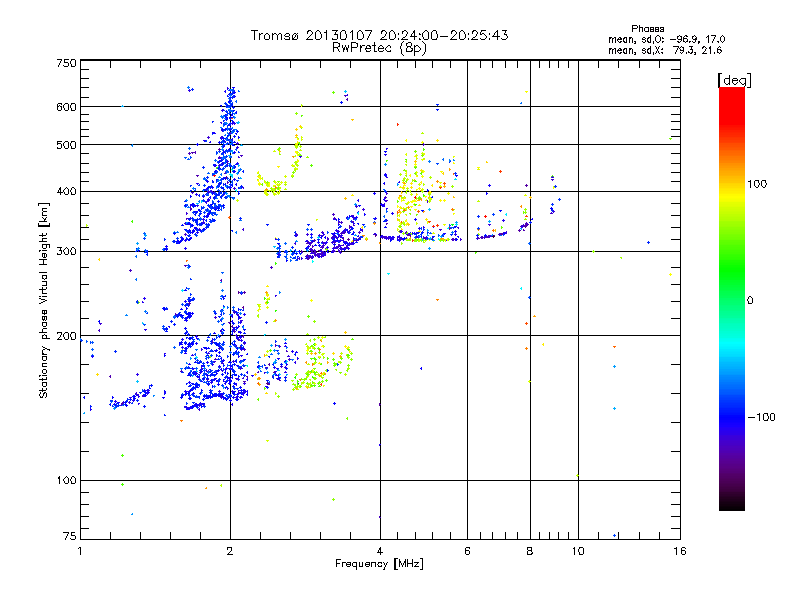Click the x-axis label '1'
The image size is (800, 600).
coord(80,551)
